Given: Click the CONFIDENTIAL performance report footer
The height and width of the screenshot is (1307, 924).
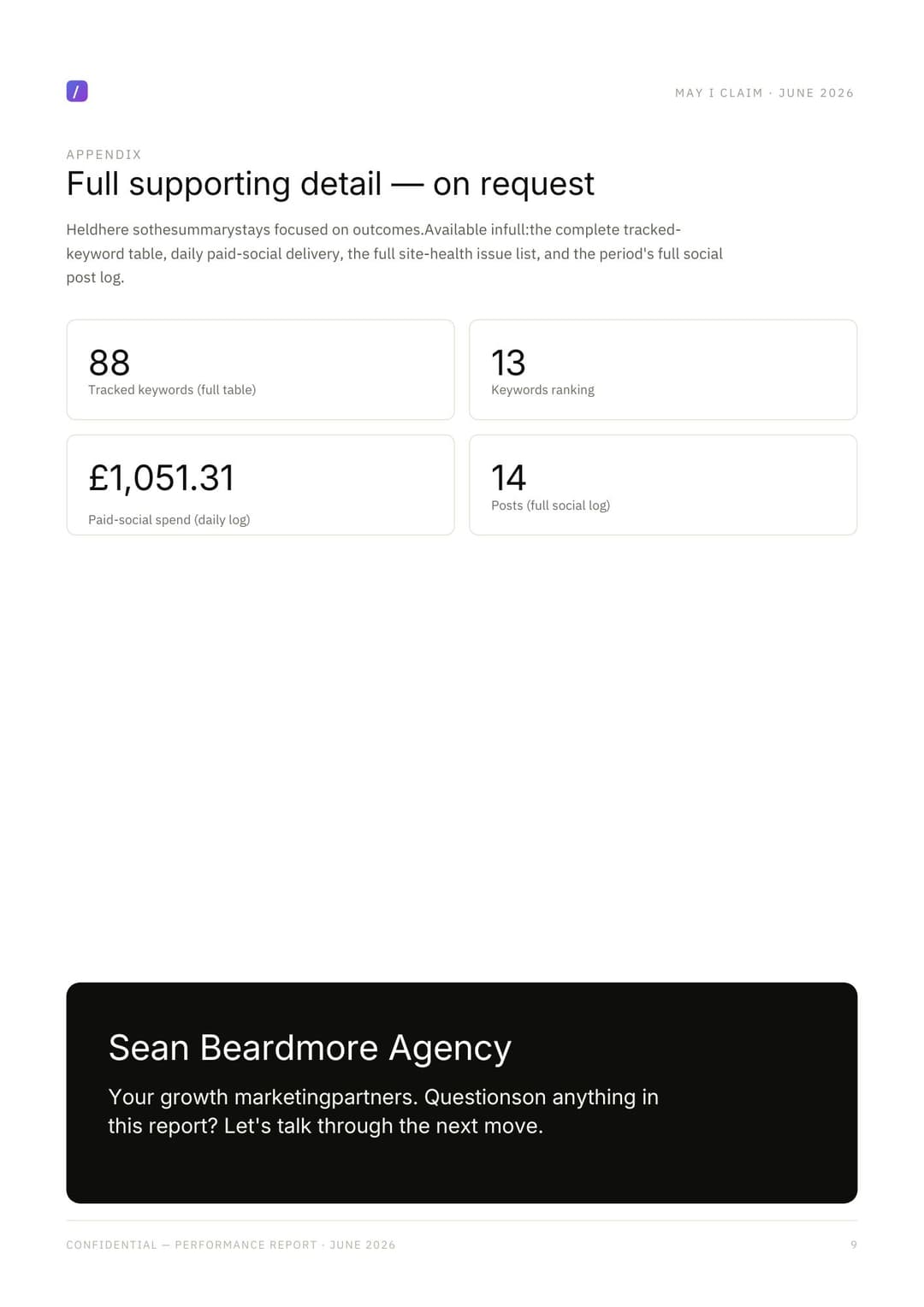Looking at the screenshot, I should click(231, 1245).
